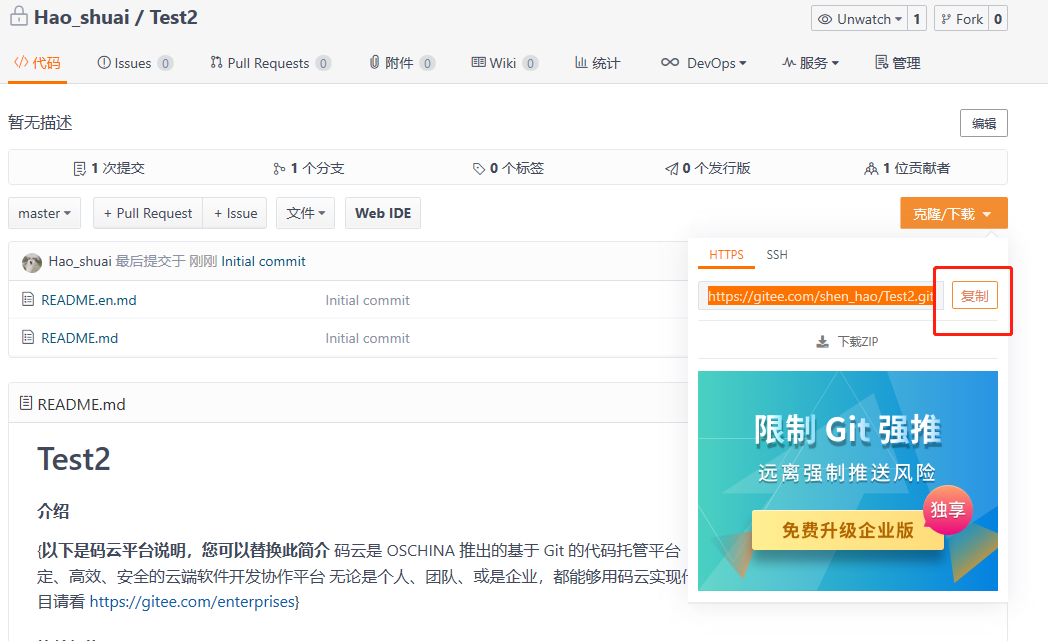Click the 附件 paperclip icon
The image size is (1048, 641).
pyautogui.click(x=374, y=62)
